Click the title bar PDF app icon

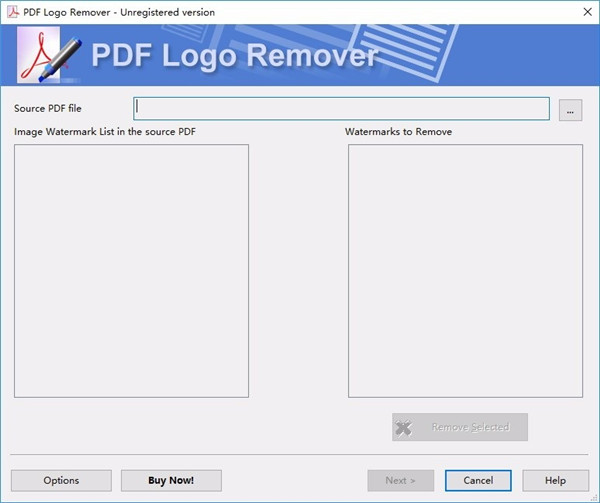tap(13, 12)
